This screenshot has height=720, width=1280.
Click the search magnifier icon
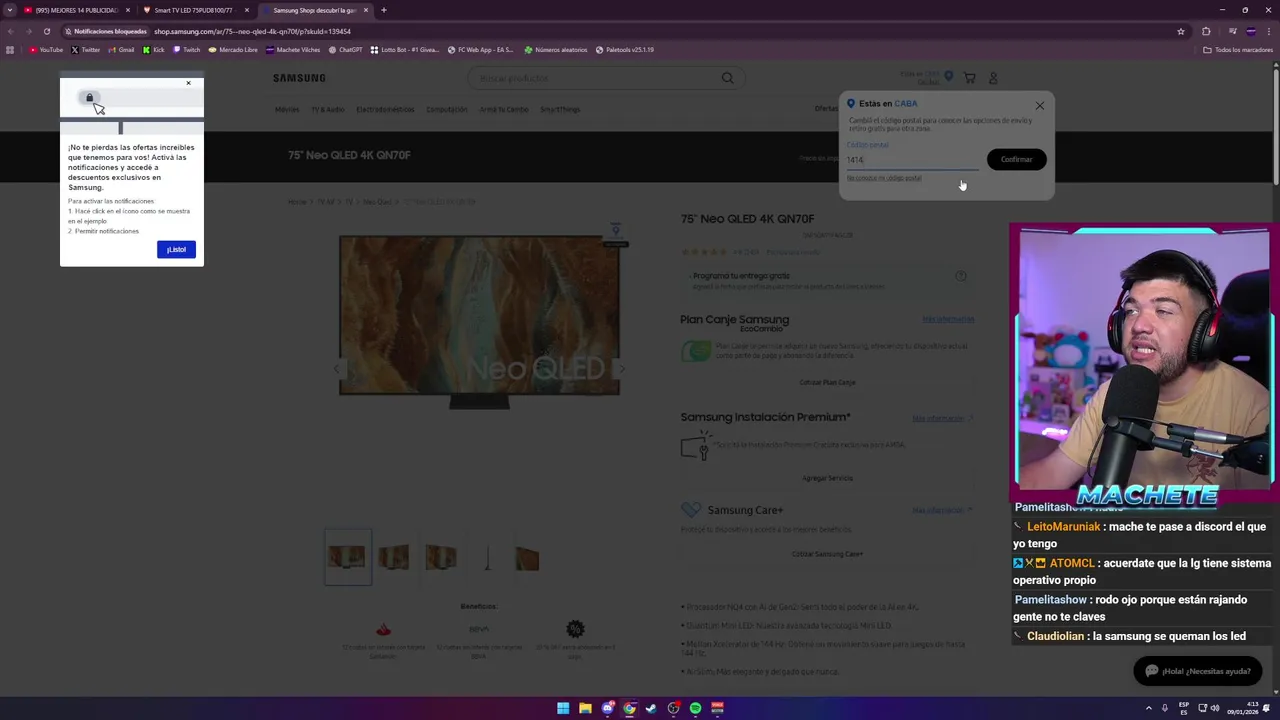(x=728, y=78)
